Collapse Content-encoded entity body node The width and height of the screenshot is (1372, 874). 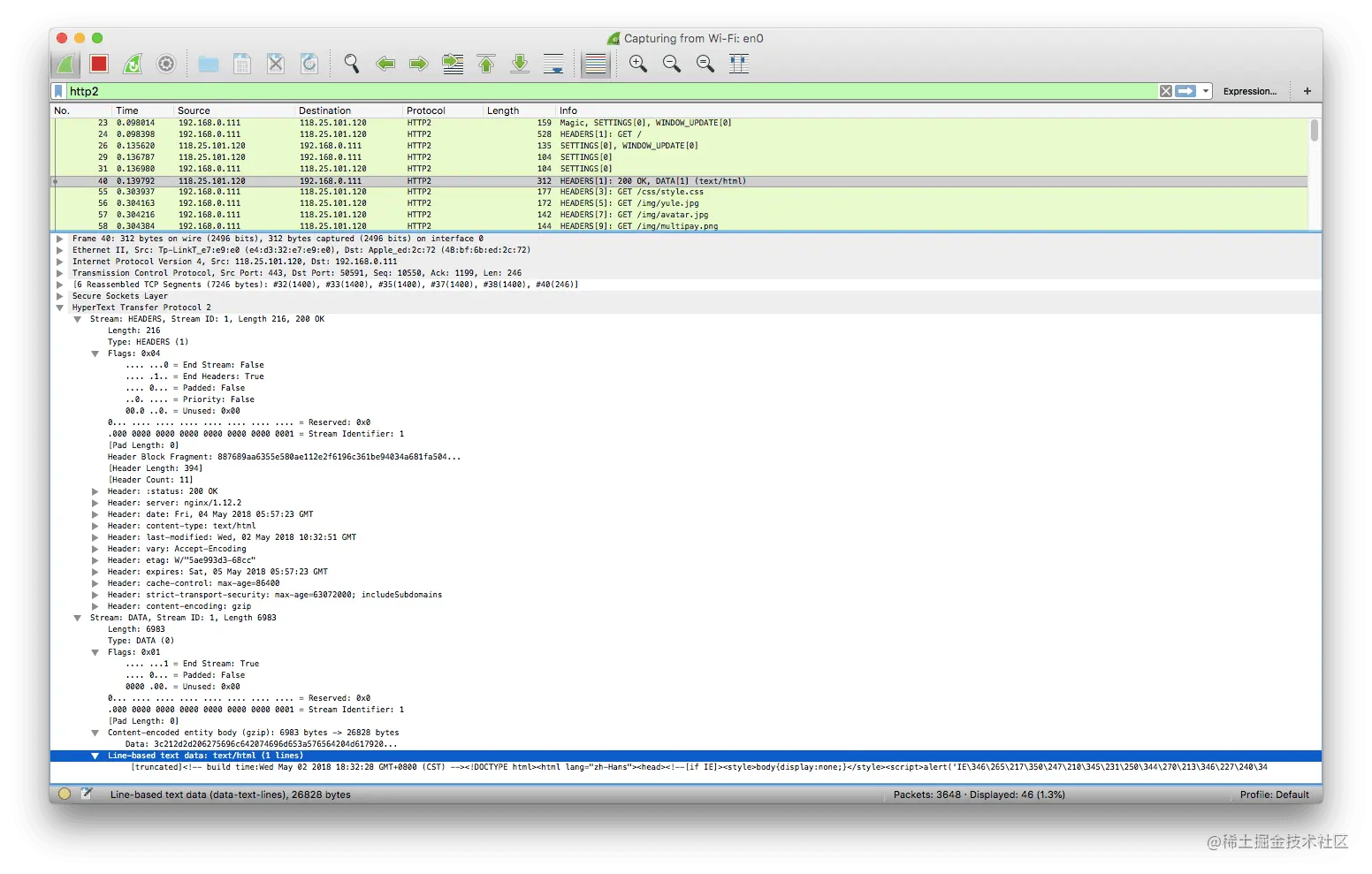point(95,733)
